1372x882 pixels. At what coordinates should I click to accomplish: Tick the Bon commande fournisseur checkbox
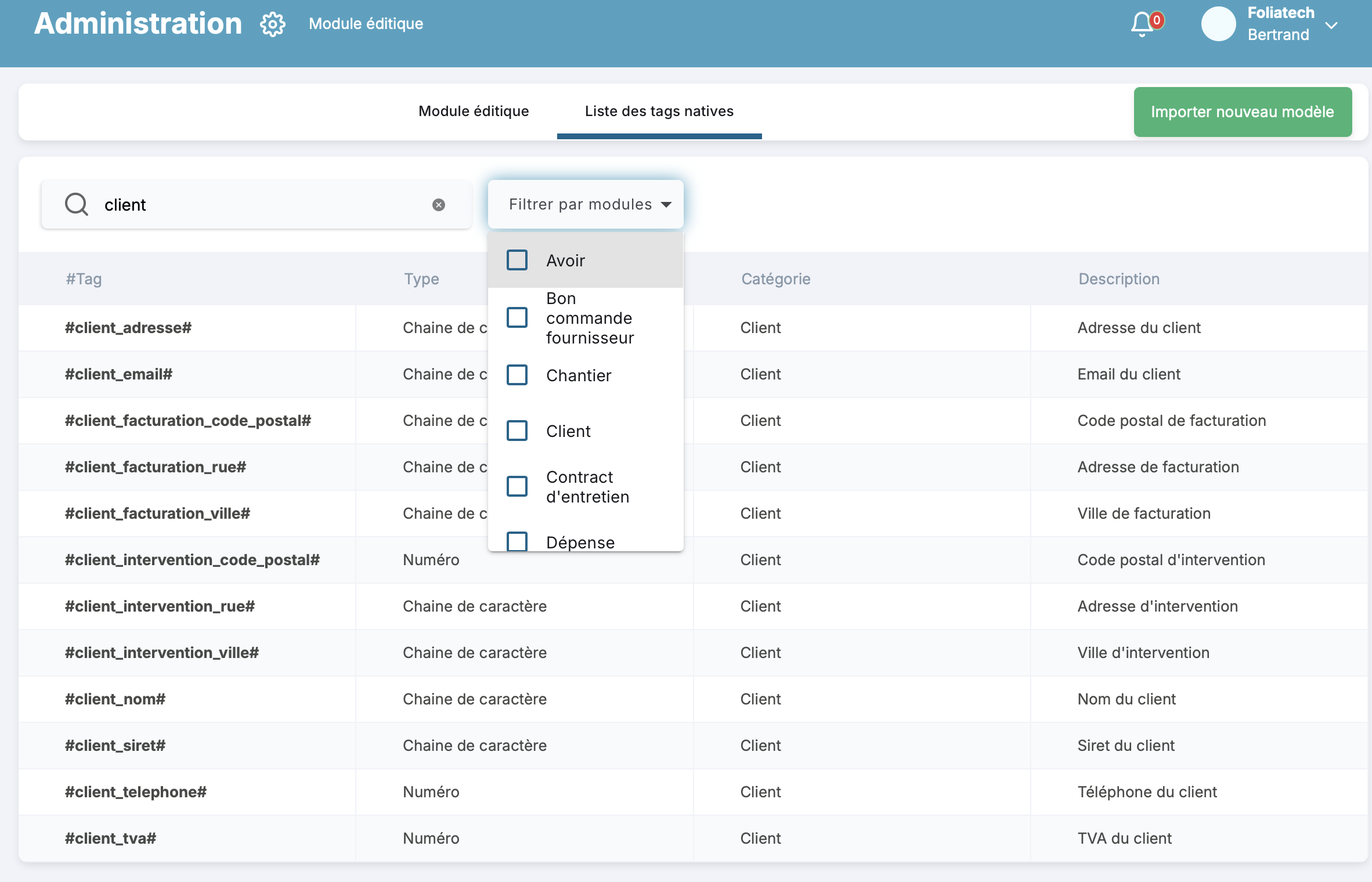click(517, 318)
